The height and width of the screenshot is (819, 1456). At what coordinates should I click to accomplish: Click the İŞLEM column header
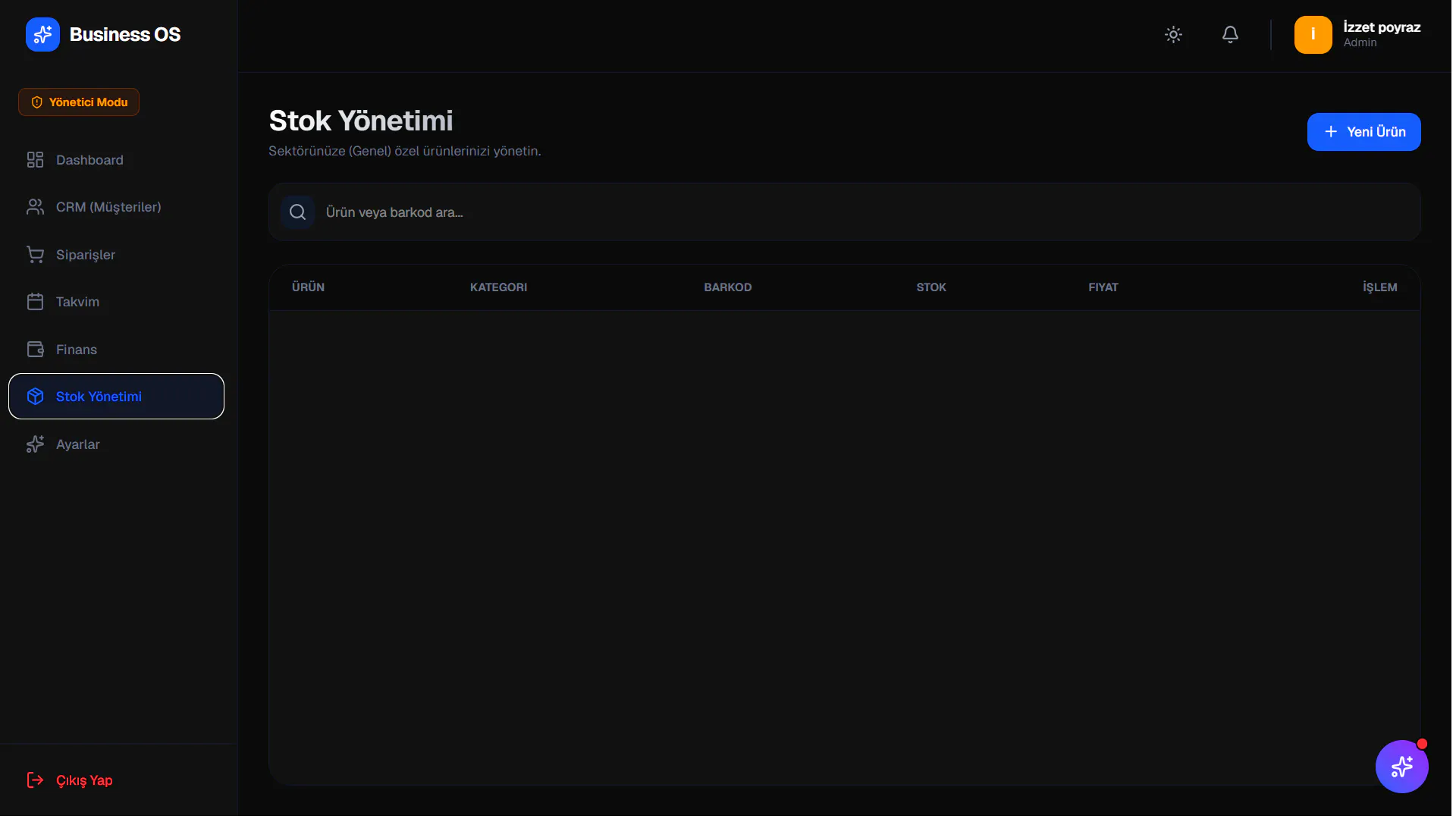pos(1379,287)
